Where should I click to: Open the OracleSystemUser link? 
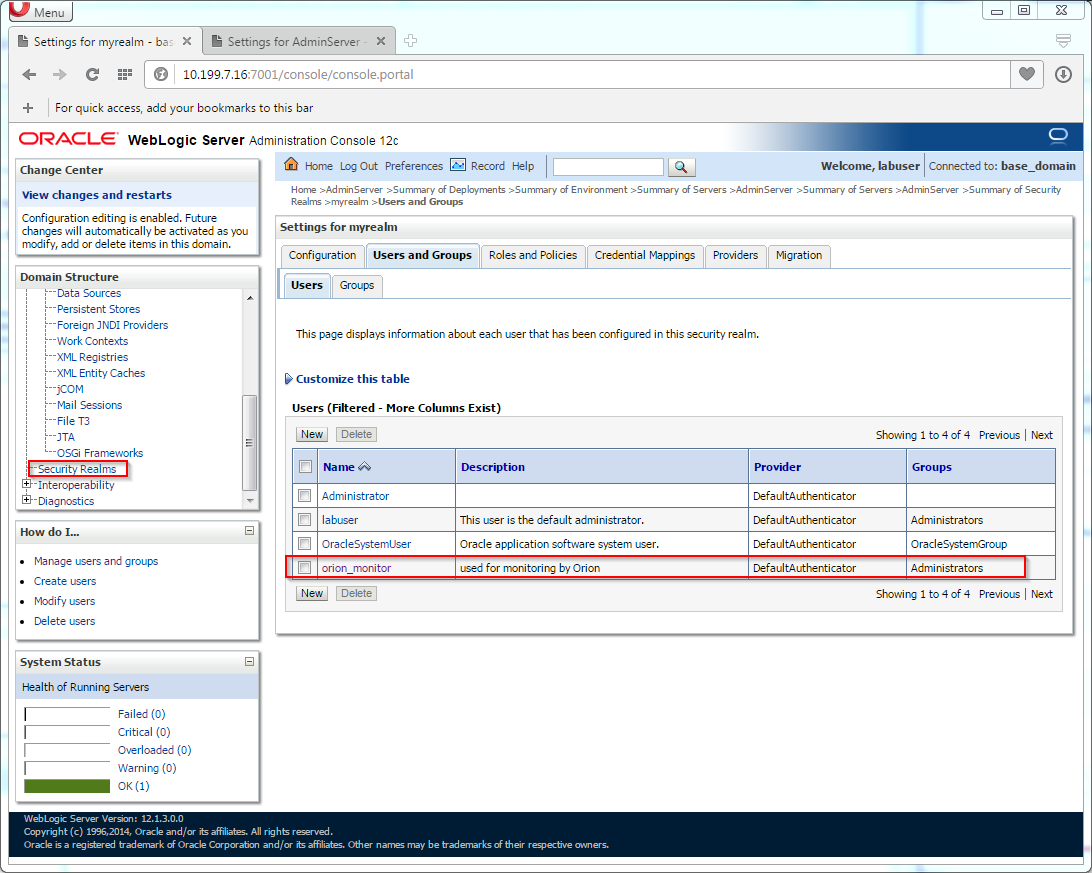366,544
